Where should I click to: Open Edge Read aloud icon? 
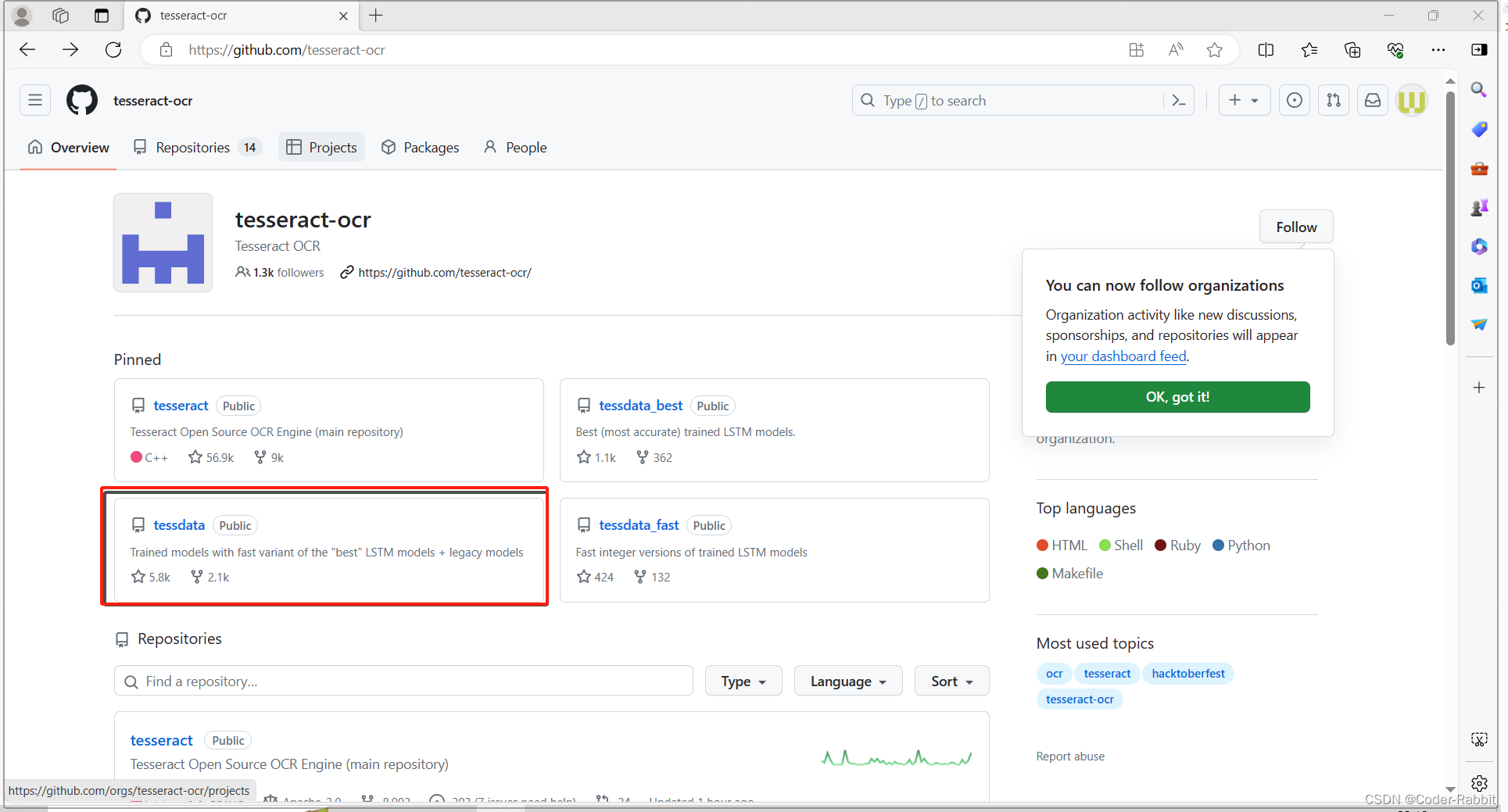(1176, 50)
